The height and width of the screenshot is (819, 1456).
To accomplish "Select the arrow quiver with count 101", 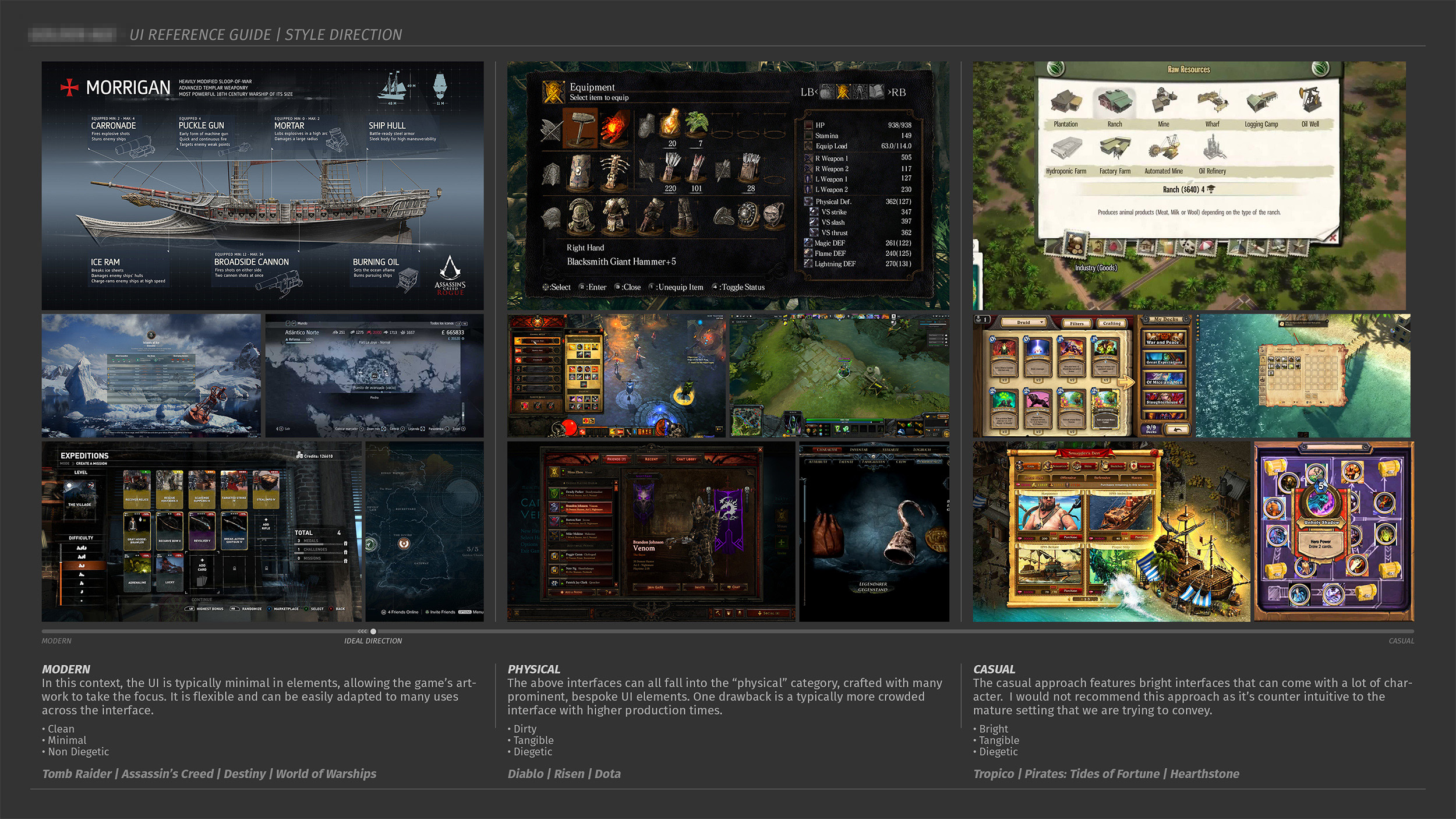I will pyautogui.click(x=696, y=169).
